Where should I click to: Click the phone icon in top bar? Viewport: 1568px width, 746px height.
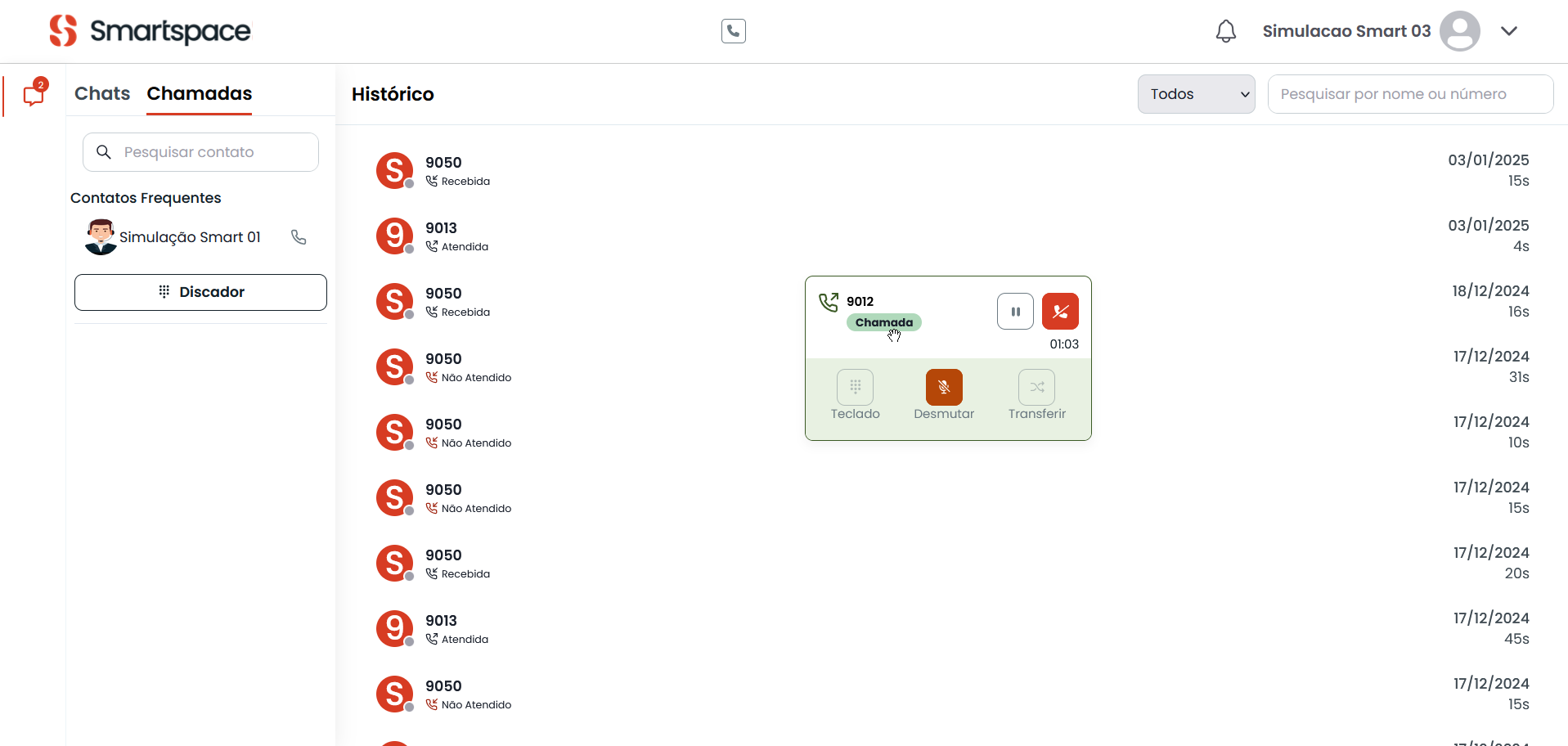(734, 31)
